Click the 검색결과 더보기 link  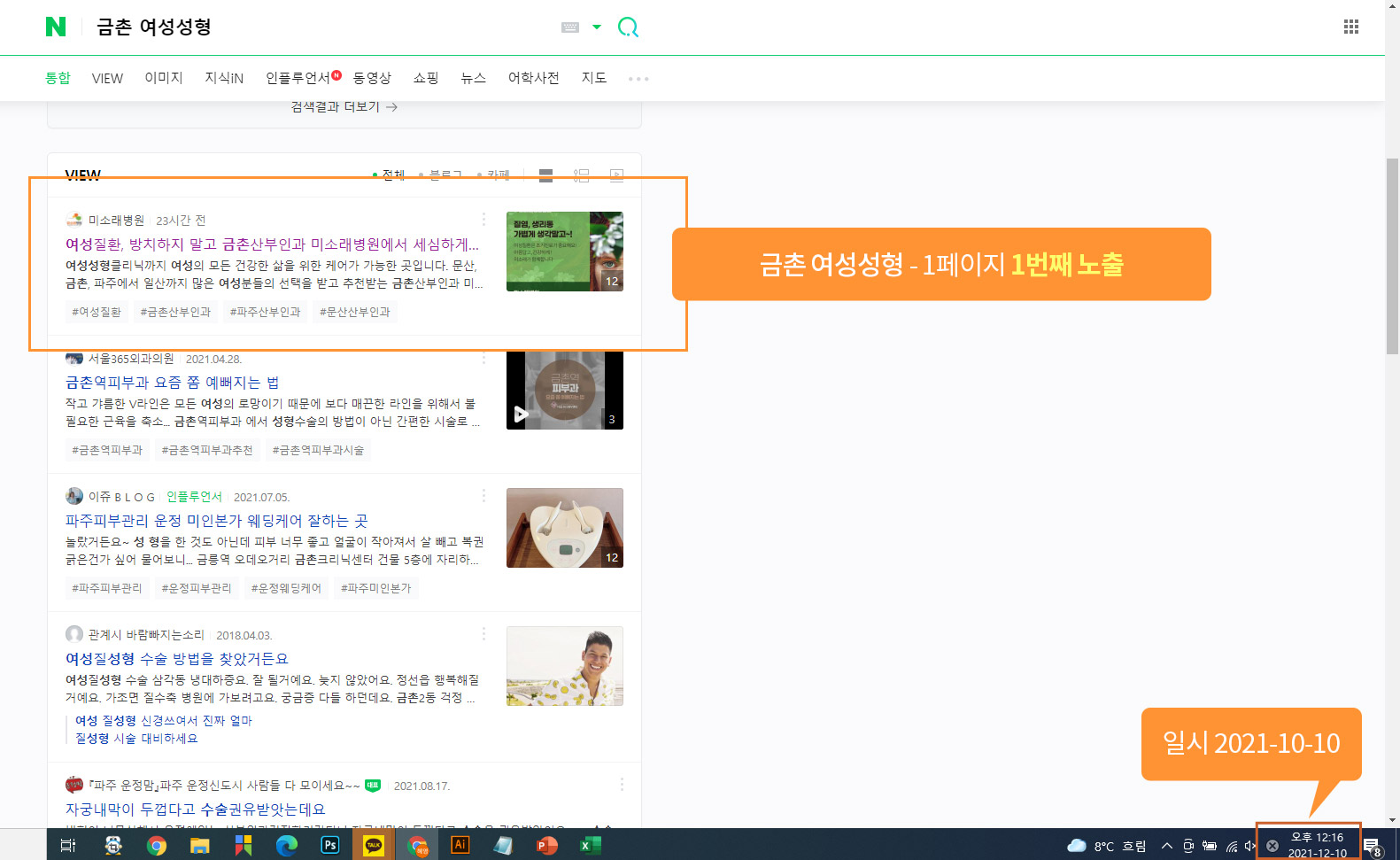[344, 107]
